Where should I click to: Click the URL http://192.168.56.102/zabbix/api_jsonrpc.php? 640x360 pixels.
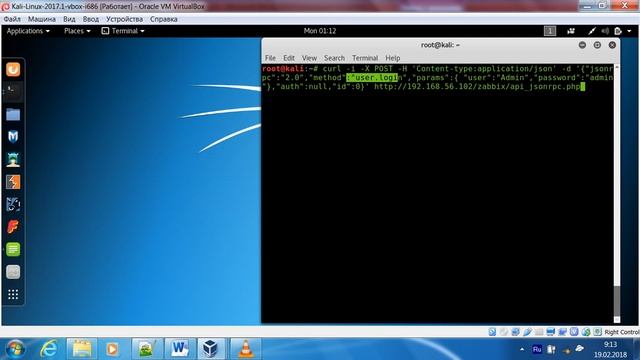coord(477,87)
